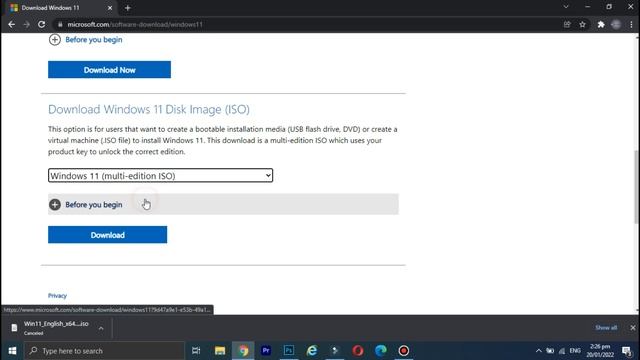Click the Chrome taskbar icon
640x360 pixels.
244,351
